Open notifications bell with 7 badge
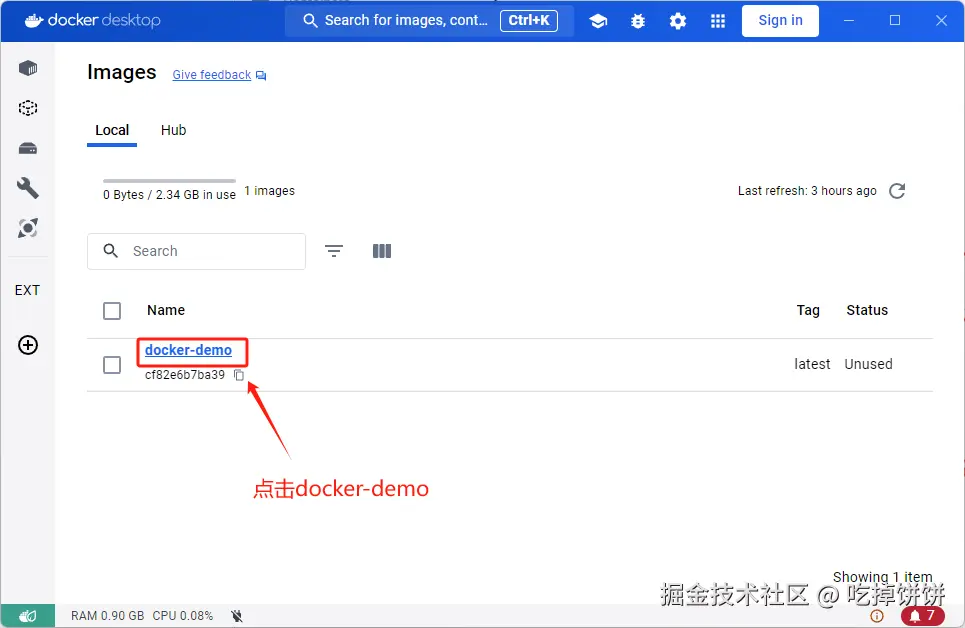The image size is (965, 628). pyautogui.click(x=923, y=616)
